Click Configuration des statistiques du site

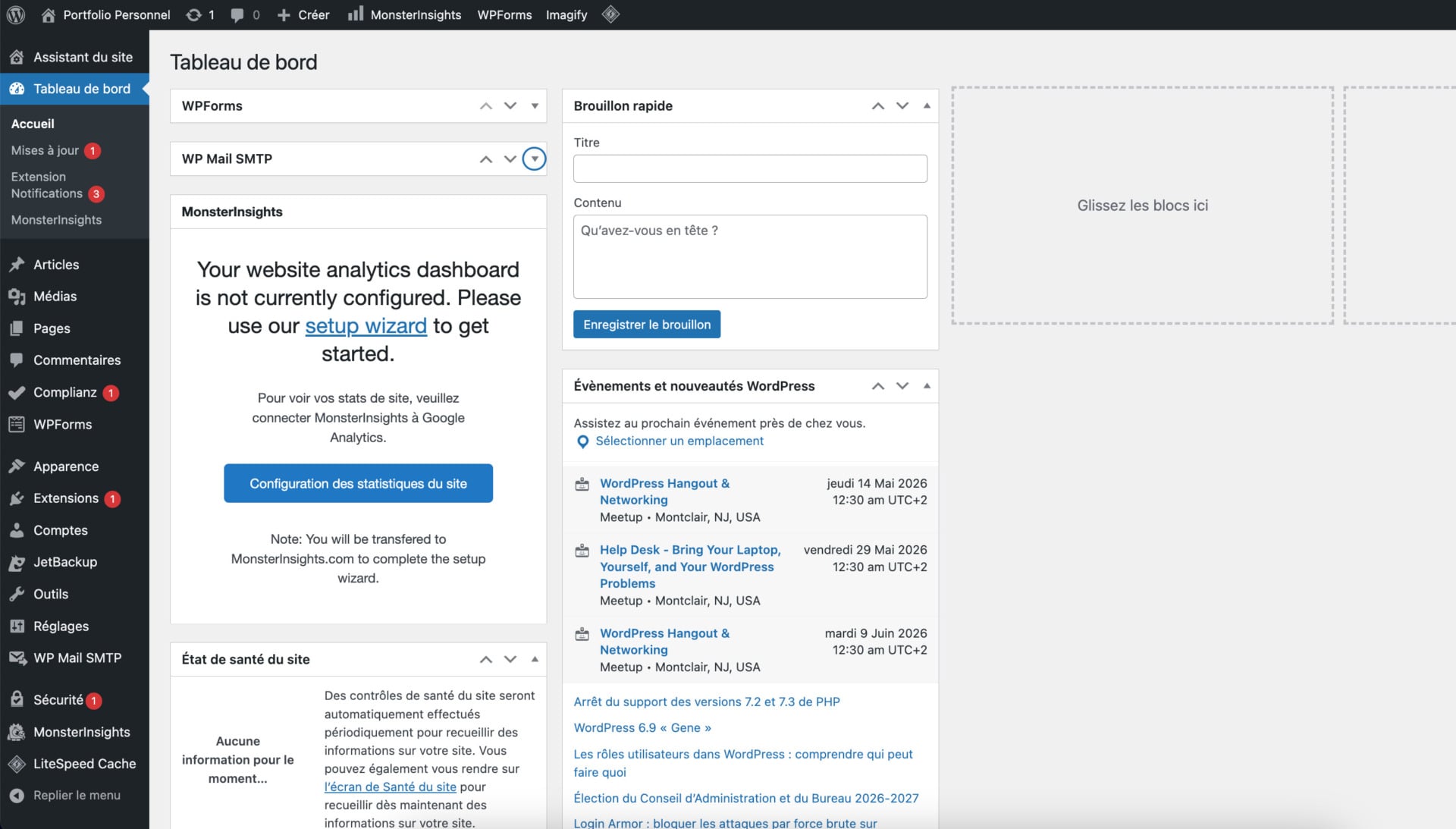point(358,483)
